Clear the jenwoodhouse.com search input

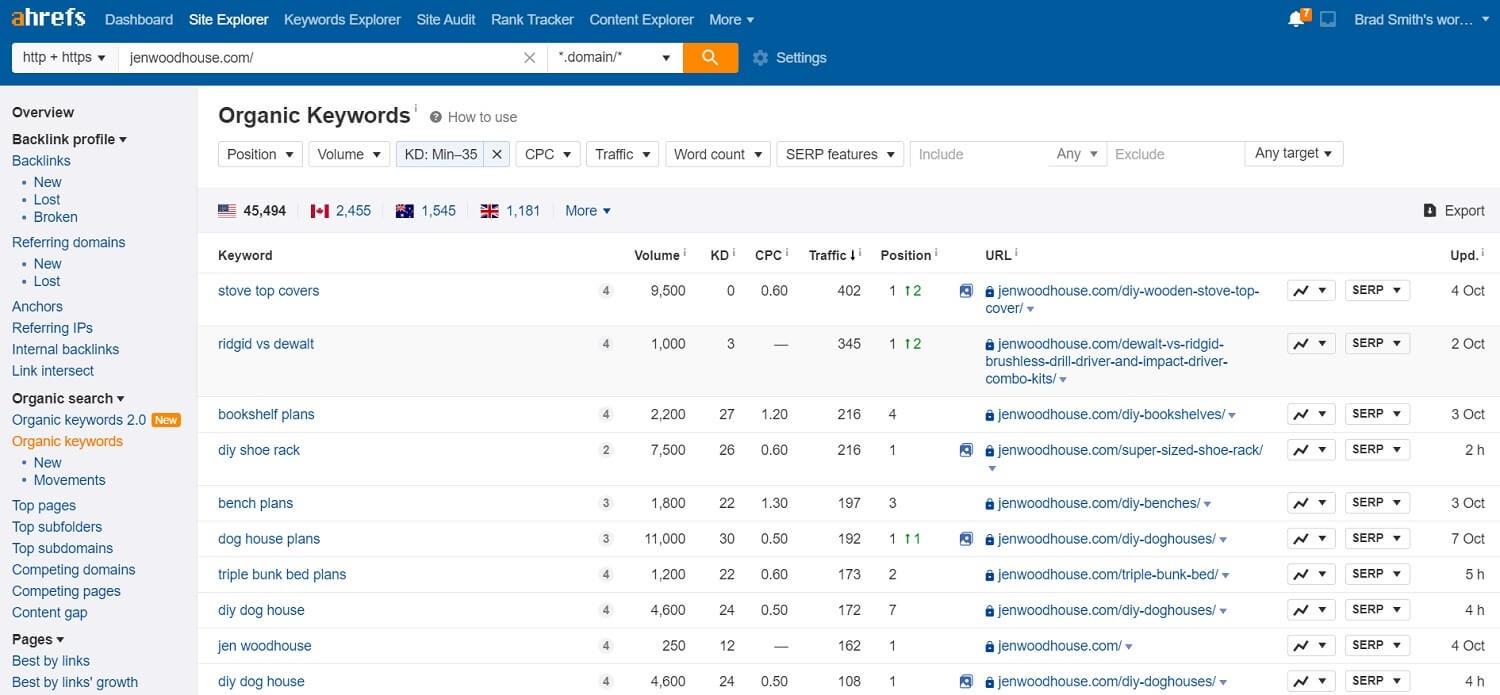pyautogui.click(x=530, y=58)
